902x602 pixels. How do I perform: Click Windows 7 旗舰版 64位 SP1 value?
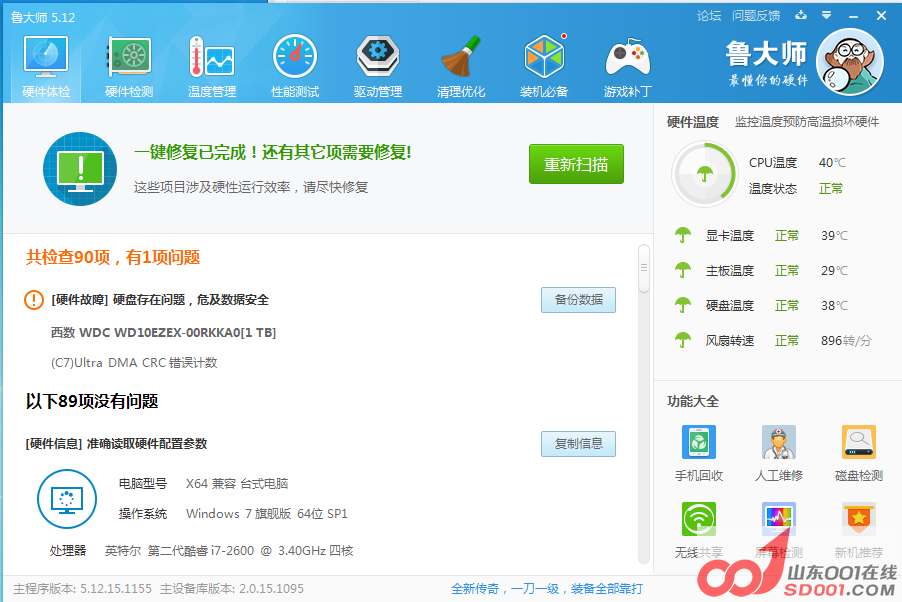tap(267, 513)
